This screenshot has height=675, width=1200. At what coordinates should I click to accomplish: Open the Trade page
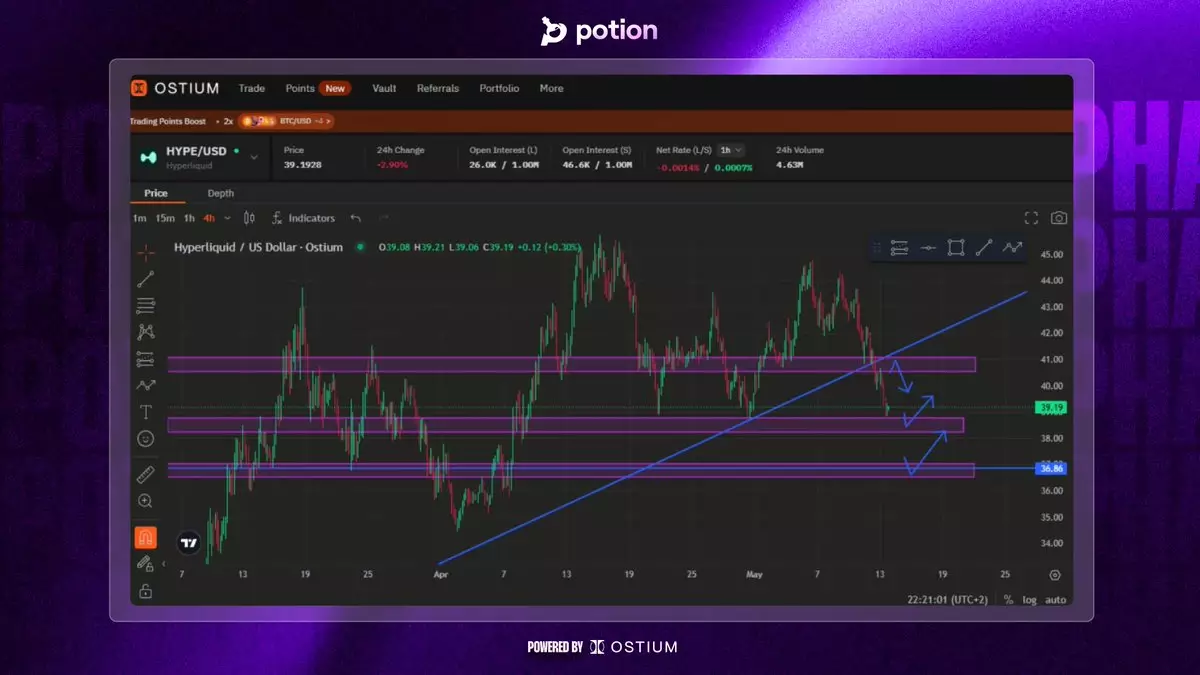point(252,88)
